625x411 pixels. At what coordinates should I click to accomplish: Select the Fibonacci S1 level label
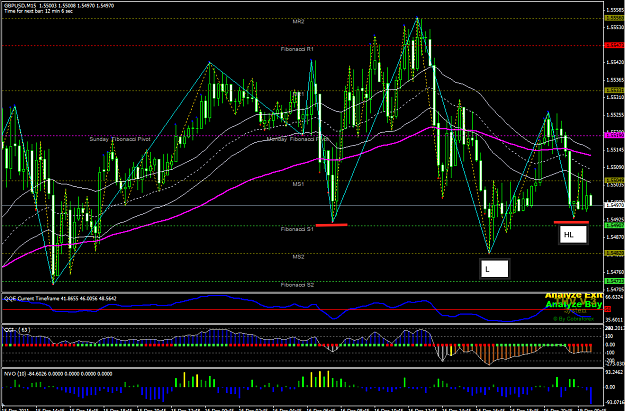pyautogui.click(x=297, y=229)
